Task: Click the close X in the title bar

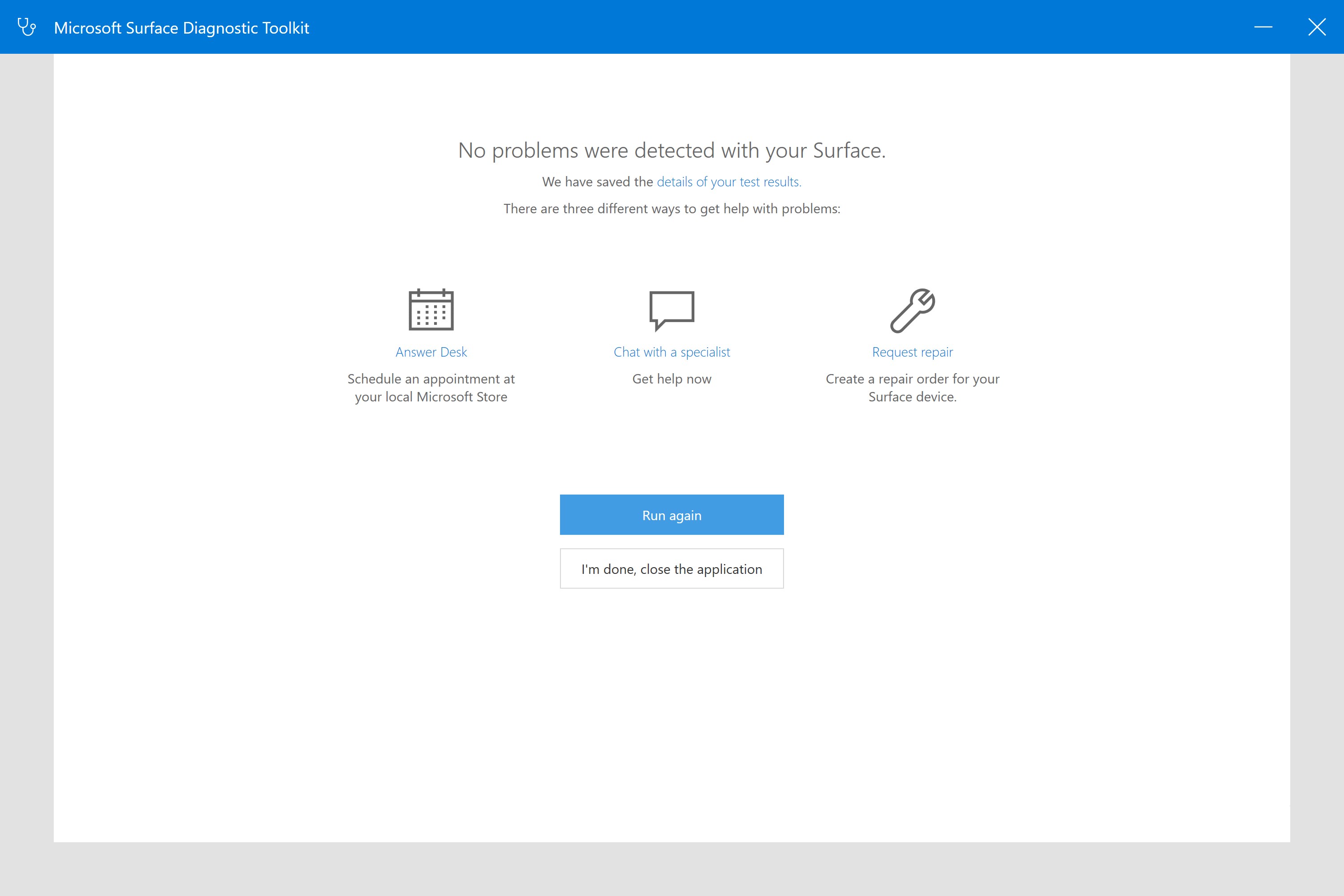Action: 1317,26
